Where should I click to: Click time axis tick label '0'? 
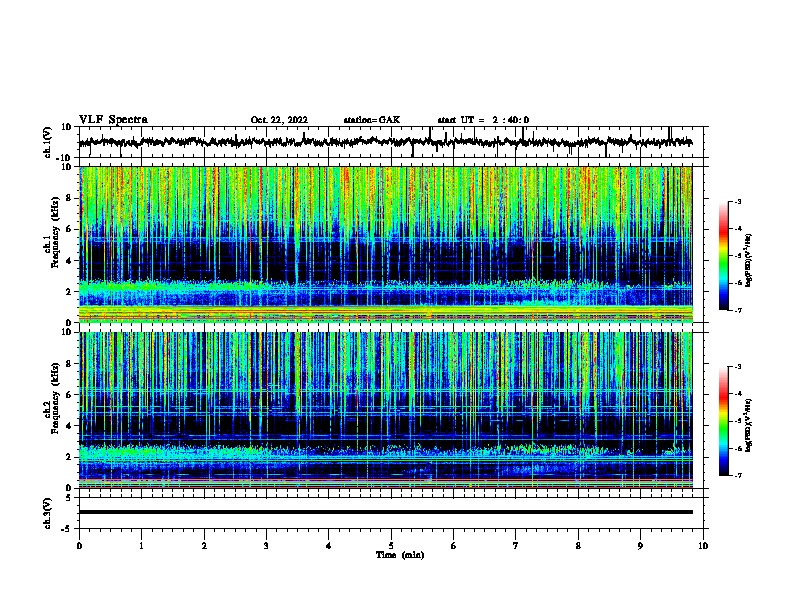pyautogui.click(x=79, y=546)
